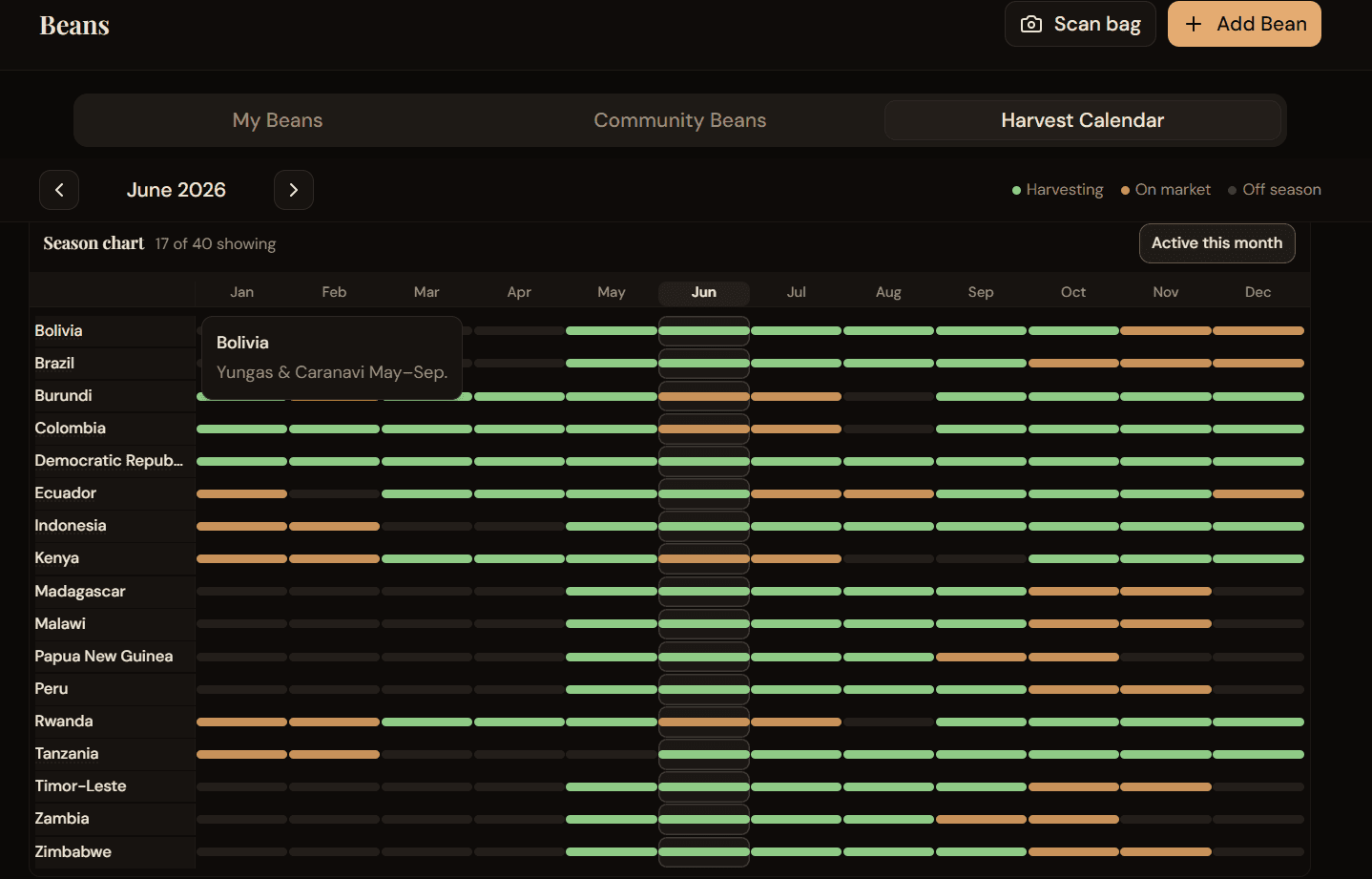
Task: Select the Rwanda row label
Action: click(x=63, y=721)
